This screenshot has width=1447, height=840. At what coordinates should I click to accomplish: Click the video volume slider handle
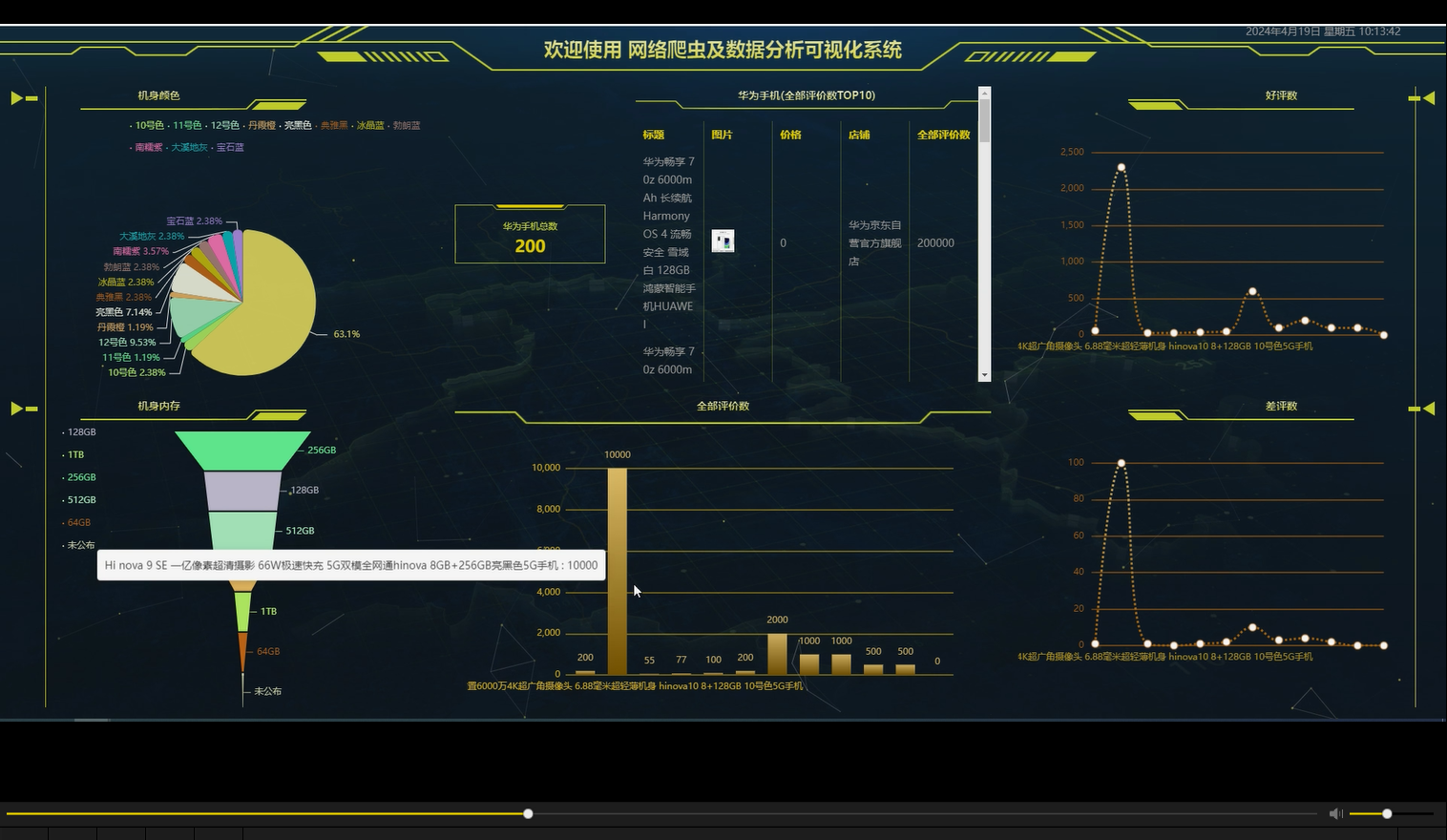click(1387, 813)
